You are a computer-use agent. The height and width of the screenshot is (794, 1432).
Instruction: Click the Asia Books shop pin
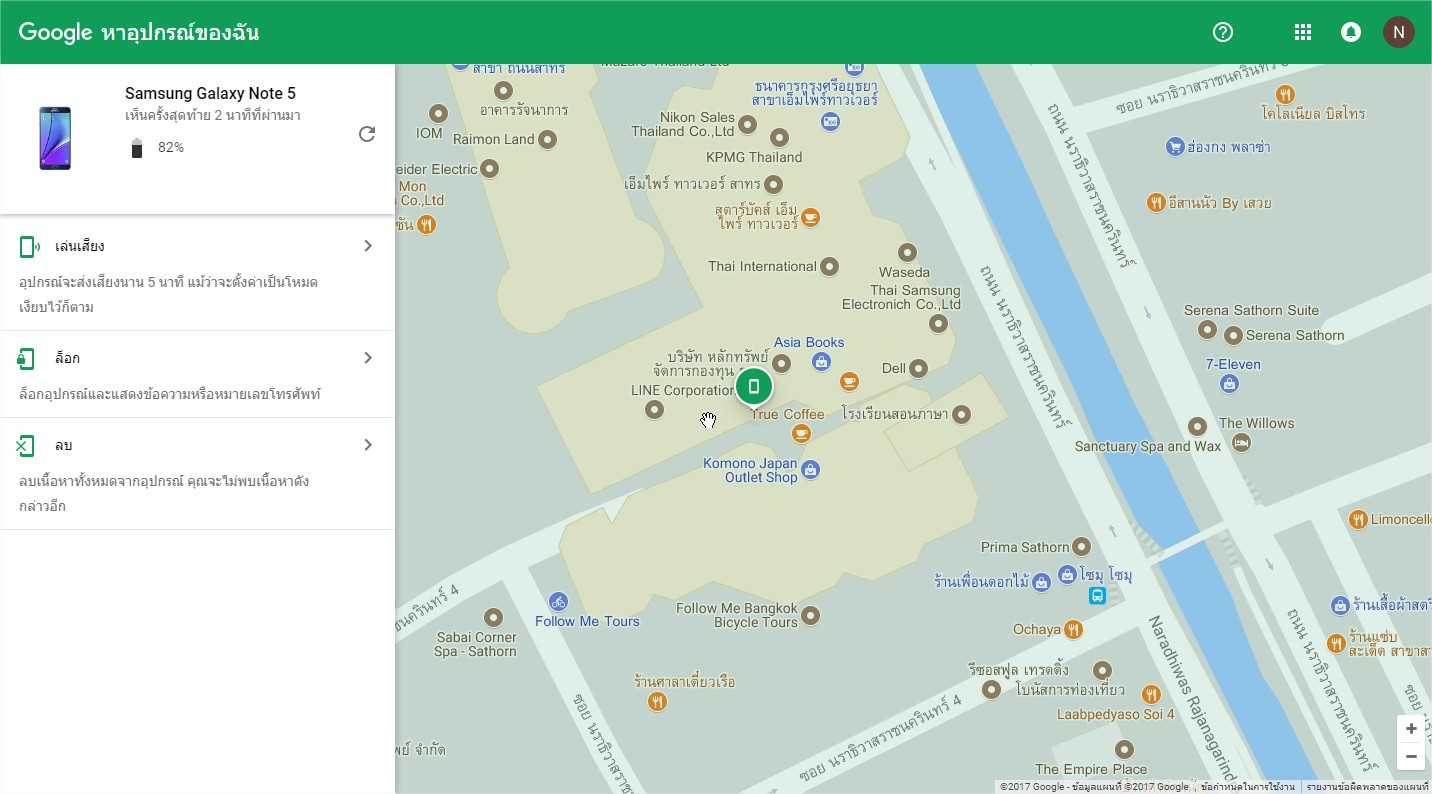(821, 361)
